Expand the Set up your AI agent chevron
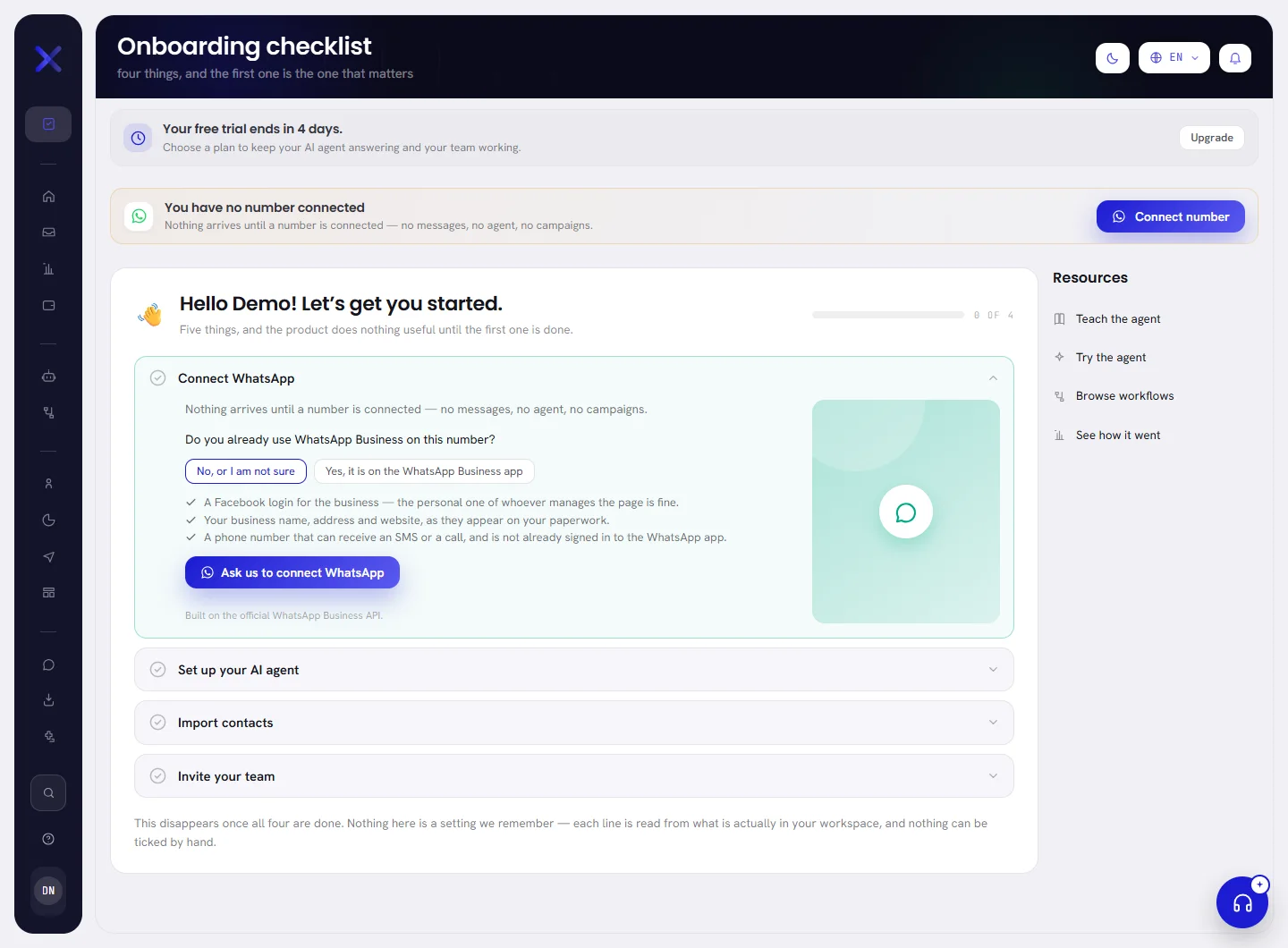 (993, 670)
